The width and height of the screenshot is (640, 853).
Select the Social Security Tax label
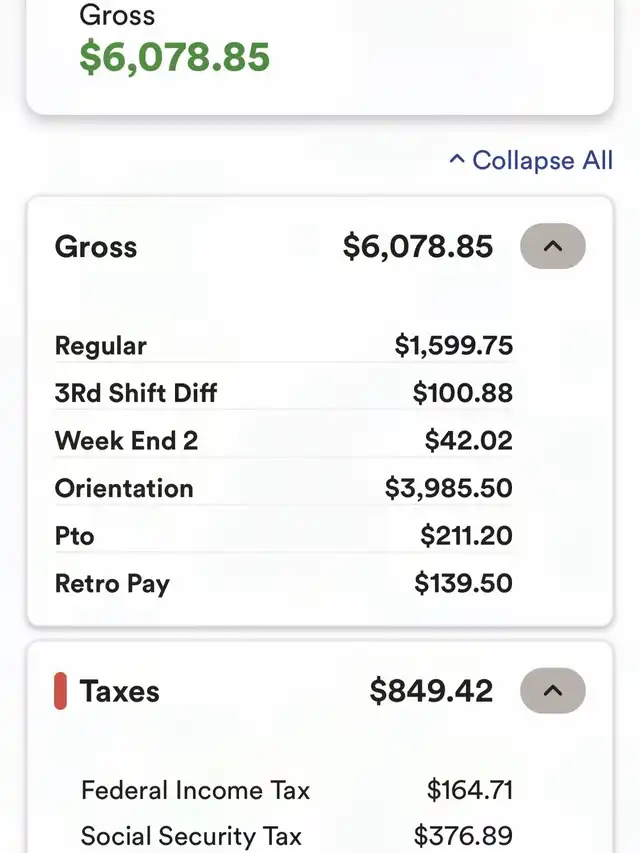point(191,836)
